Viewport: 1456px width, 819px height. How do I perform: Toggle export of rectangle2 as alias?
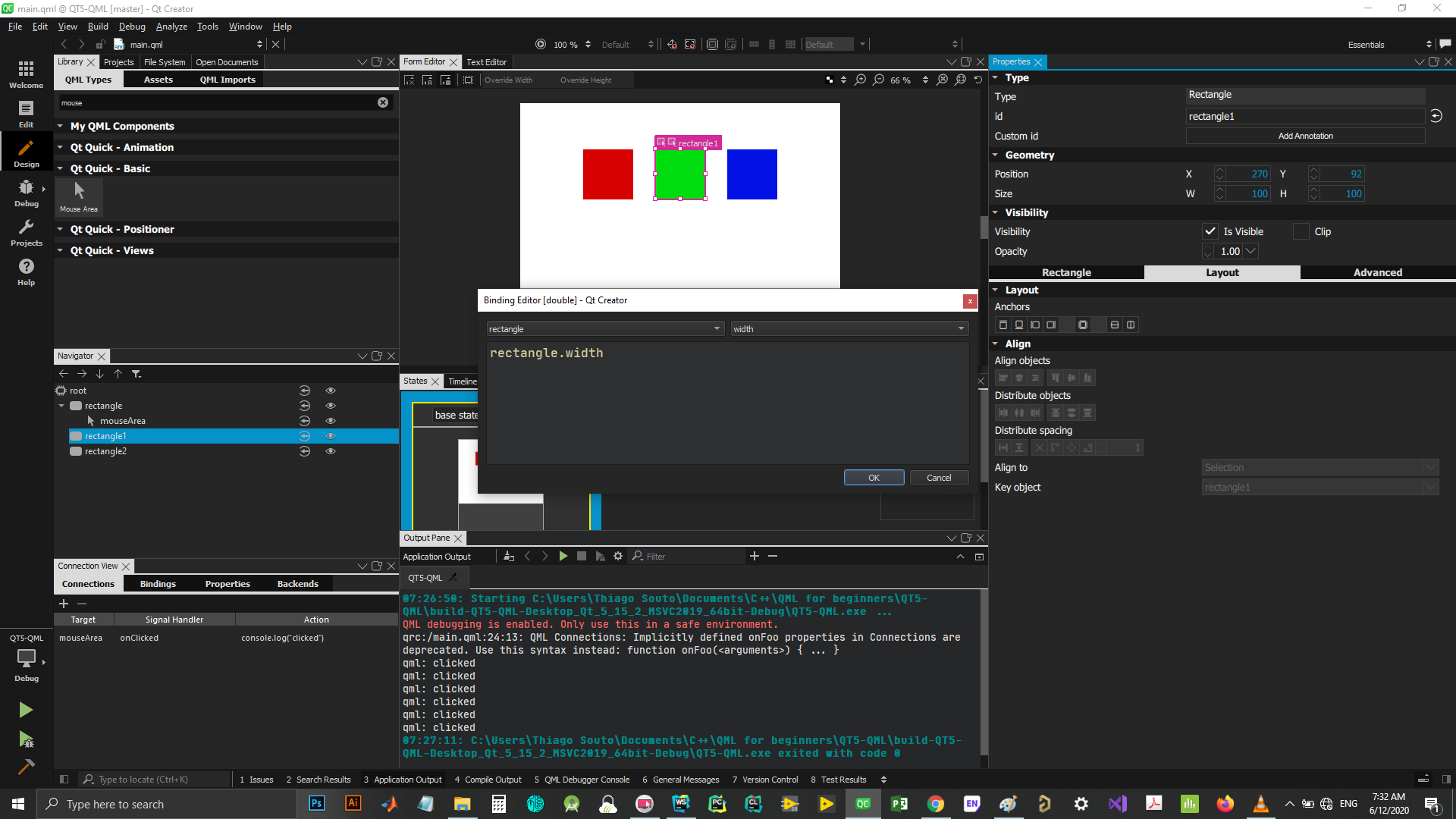point(305,451)
